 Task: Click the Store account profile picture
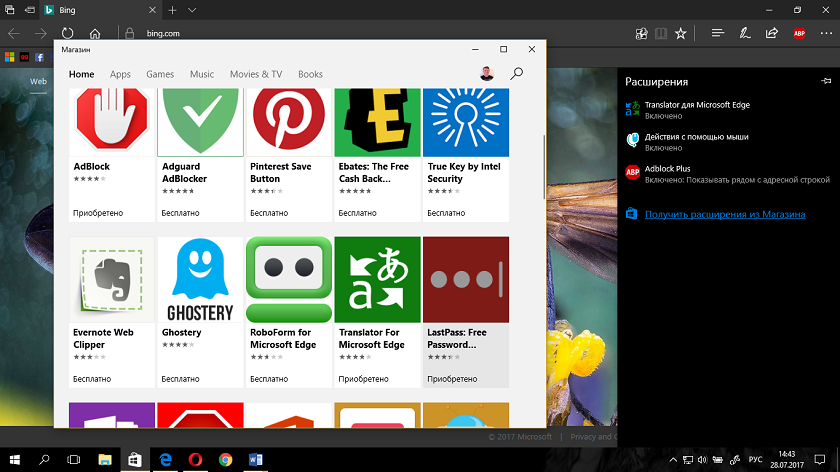pos(487,73)
